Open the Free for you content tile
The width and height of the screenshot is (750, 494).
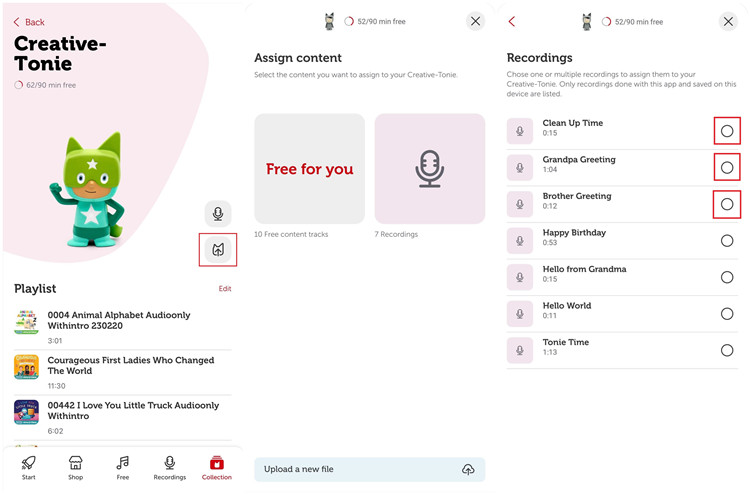click(x=309, y=169)
